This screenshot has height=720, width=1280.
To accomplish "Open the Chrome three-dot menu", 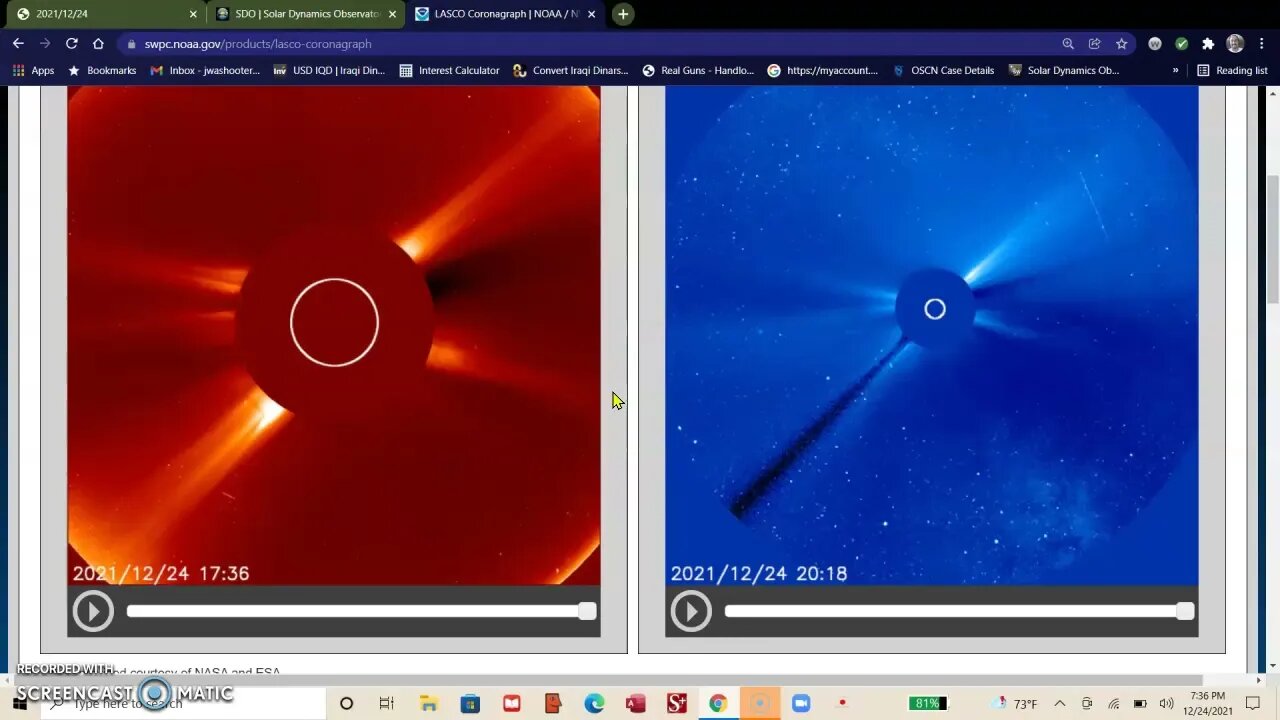I will [1262, 44].
